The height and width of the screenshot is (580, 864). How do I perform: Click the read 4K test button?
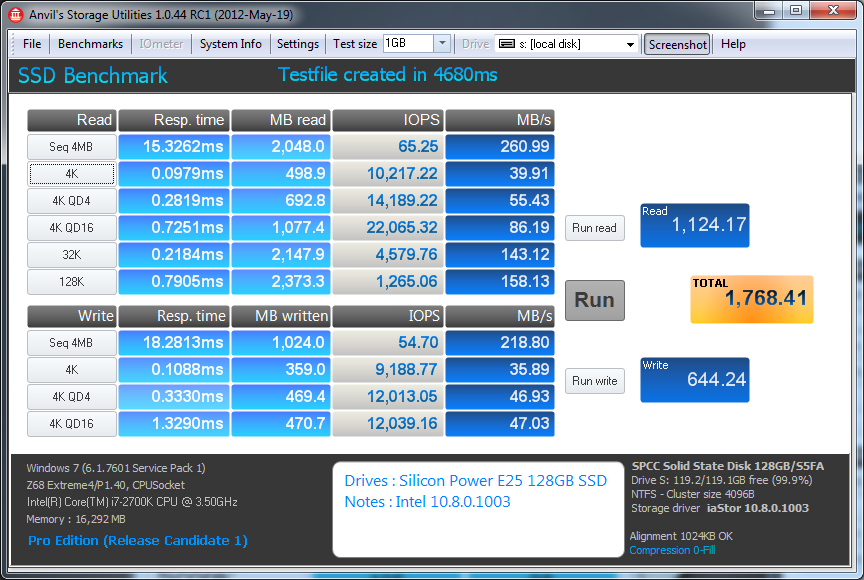[72, 174]
